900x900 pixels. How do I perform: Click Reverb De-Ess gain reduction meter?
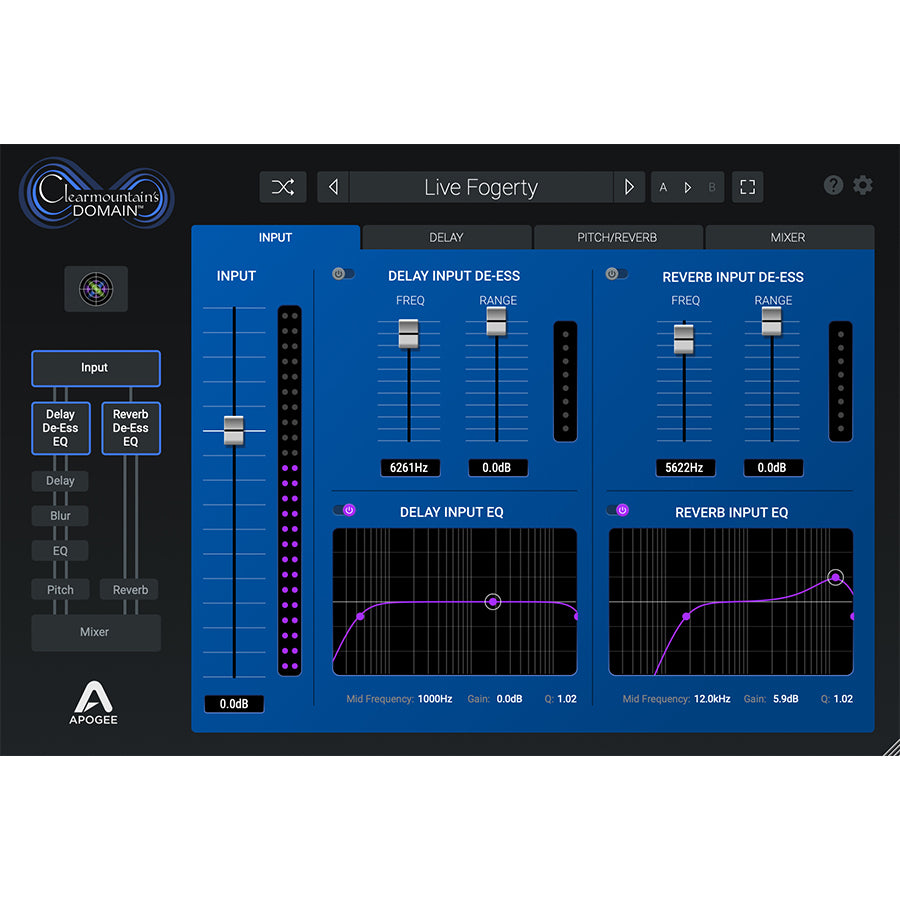pos(841,382)
